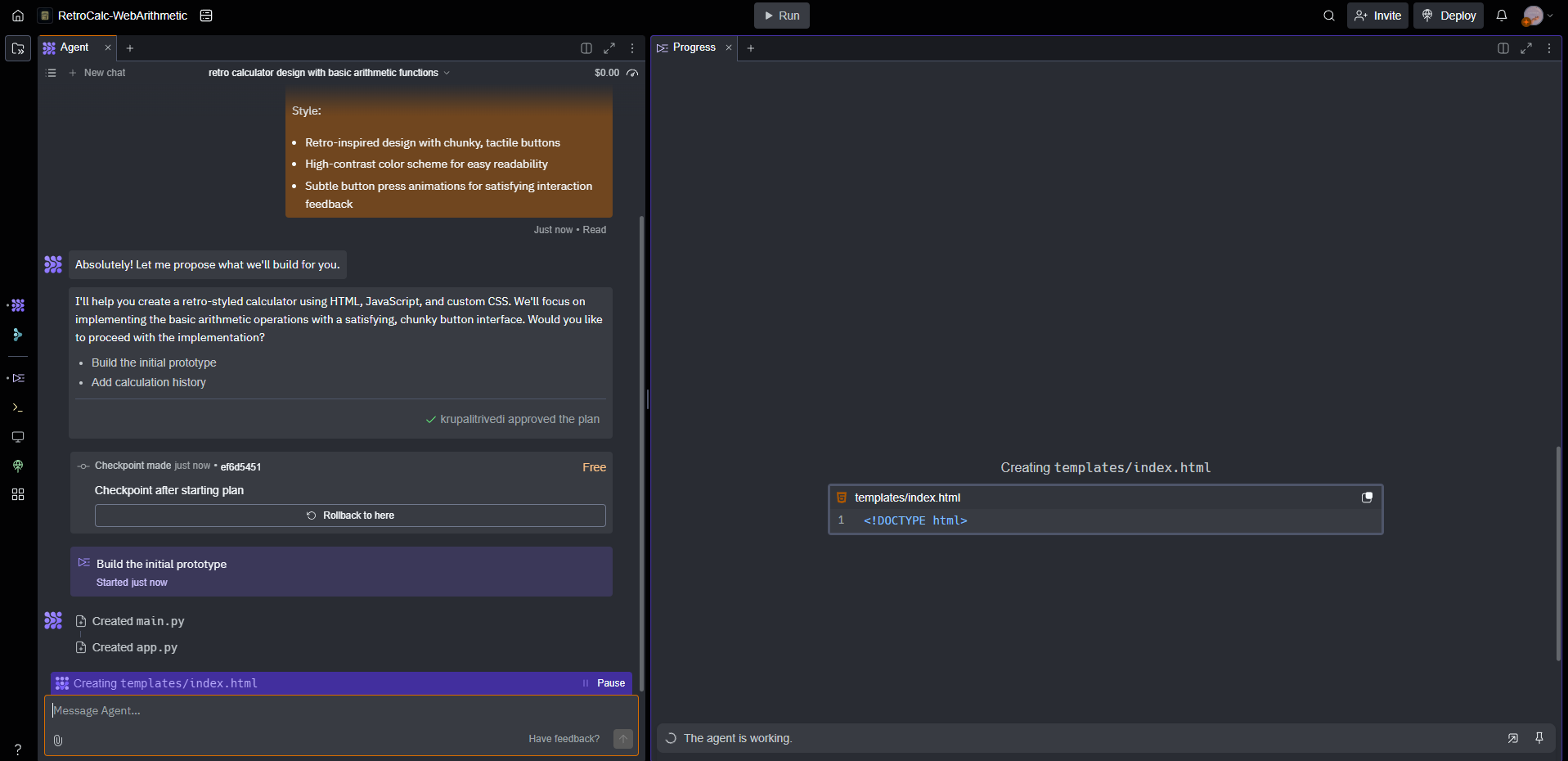The height and width of the screenshot is (761, 1568).
Task: Click the icon left of the pin in status bar
Action: point(1513,738)
